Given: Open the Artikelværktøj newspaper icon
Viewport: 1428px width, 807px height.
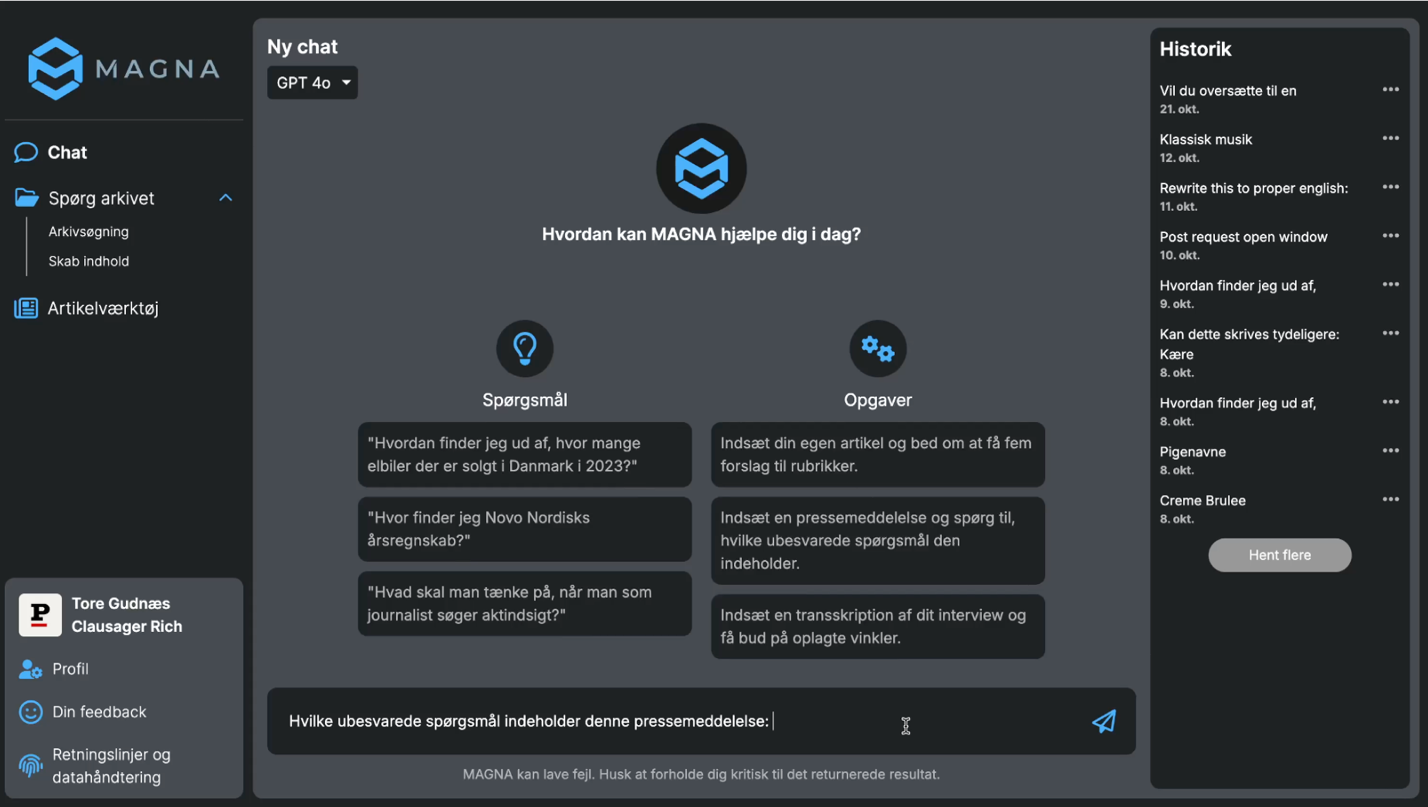Looking at the screenshot, I should point(26,308).
